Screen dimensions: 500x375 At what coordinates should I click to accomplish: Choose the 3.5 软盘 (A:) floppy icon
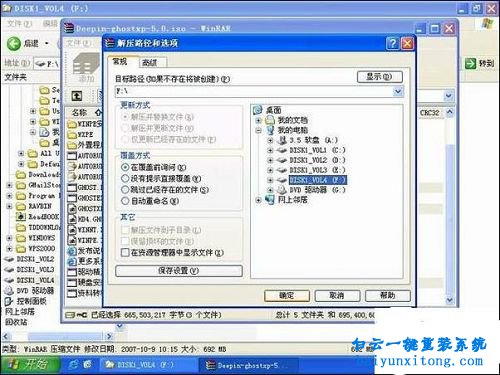tap(282, 140)
